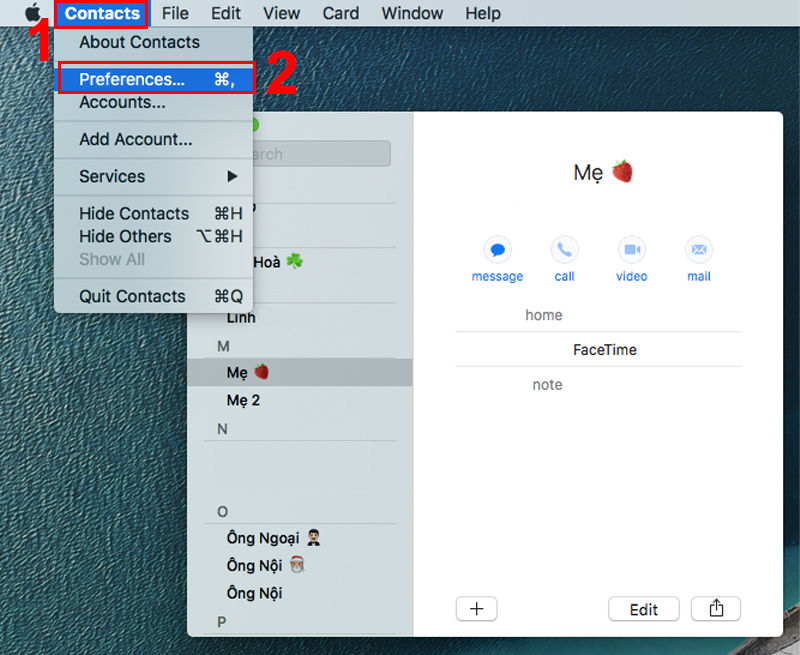Start a phone call with the call icon
The image size is (800, 655).
coord(564,250)
